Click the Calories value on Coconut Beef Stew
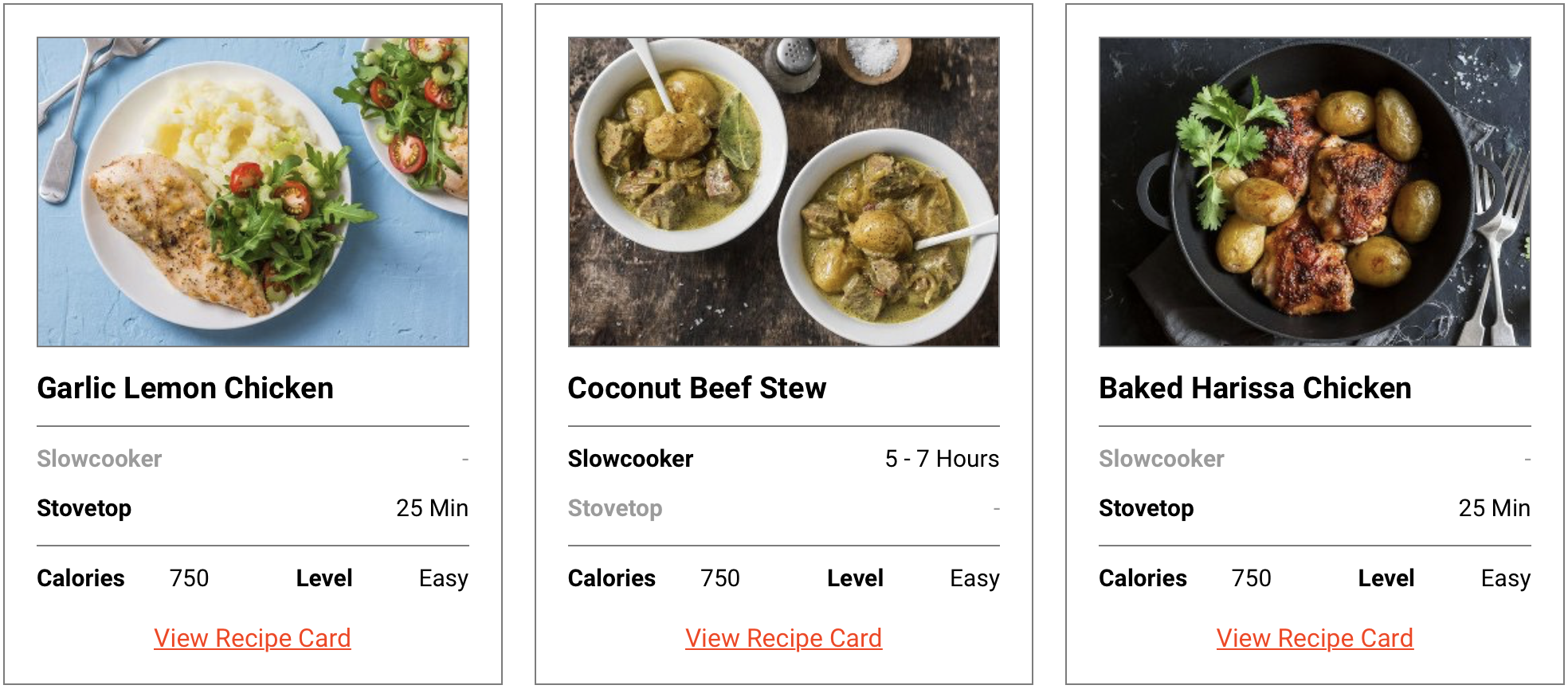Image resolution: width=1568 pixels, height=689 pixels. 719,578
